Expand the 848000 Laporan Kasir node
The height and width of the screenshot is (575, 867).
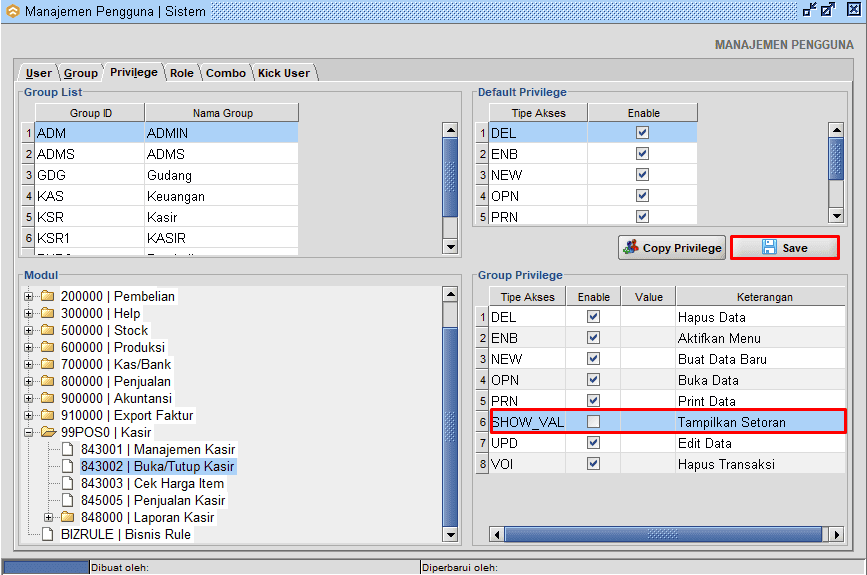pos(49,518)
